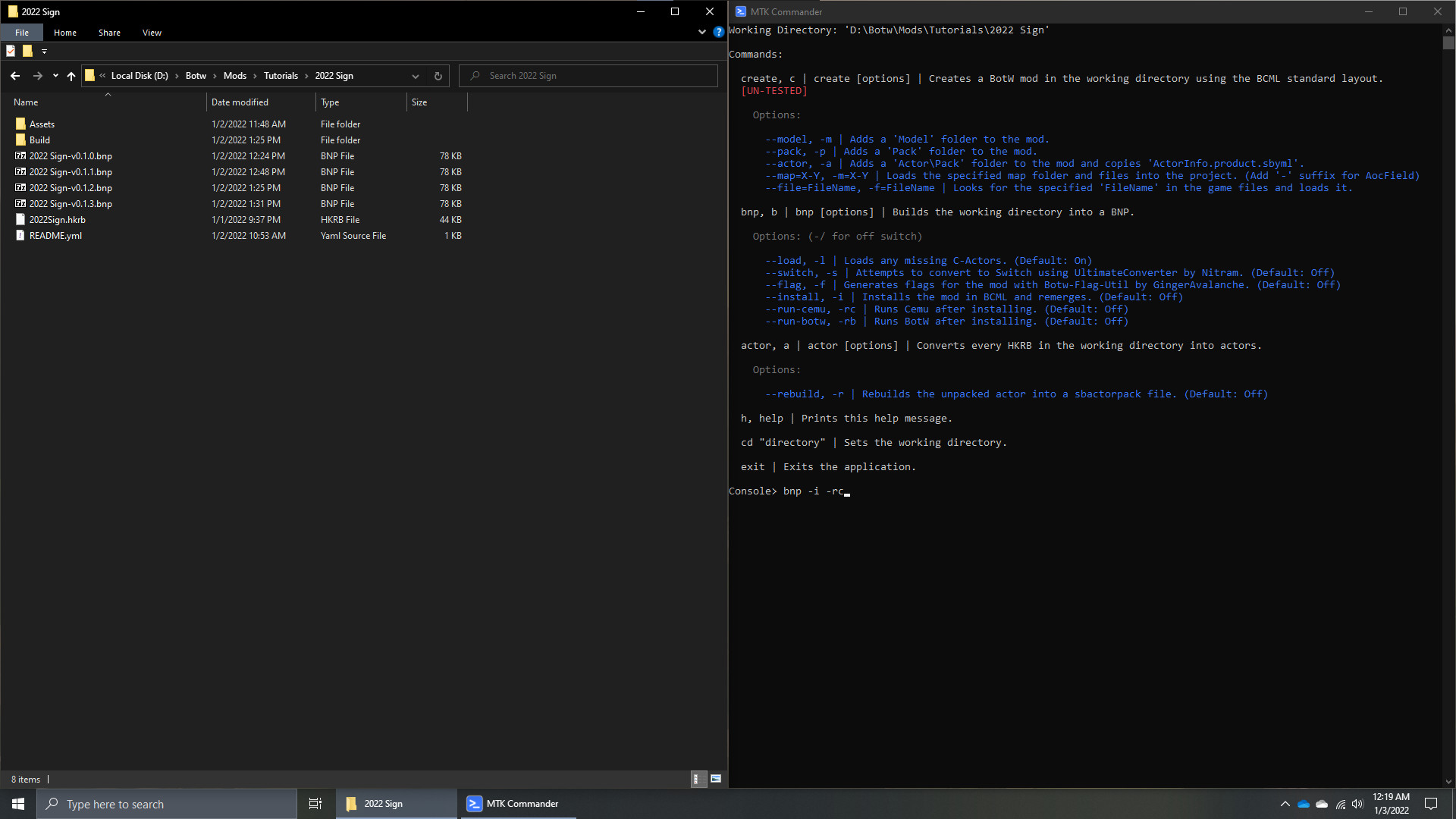Image resolution: width=1456 pixels, height=819 pixels.
Task: Expand the address bar previous locations dropdown
Action: (x=416, y=76)
